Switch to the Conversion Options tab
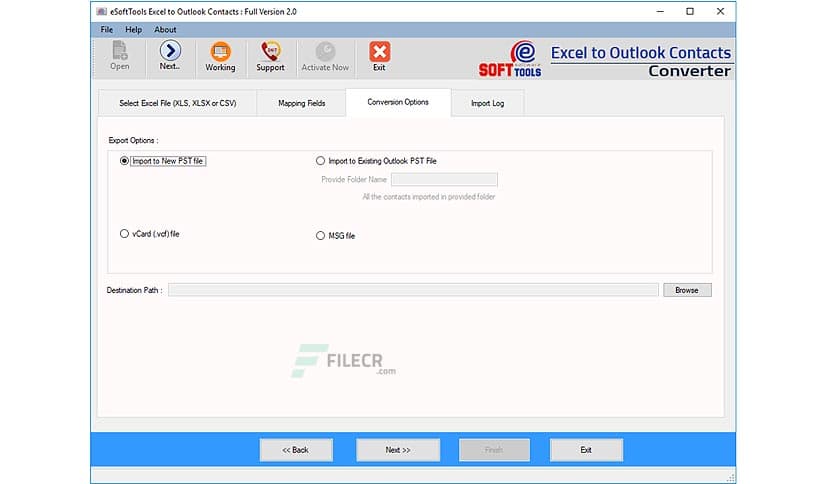836x484 pixels. (398, 102)
